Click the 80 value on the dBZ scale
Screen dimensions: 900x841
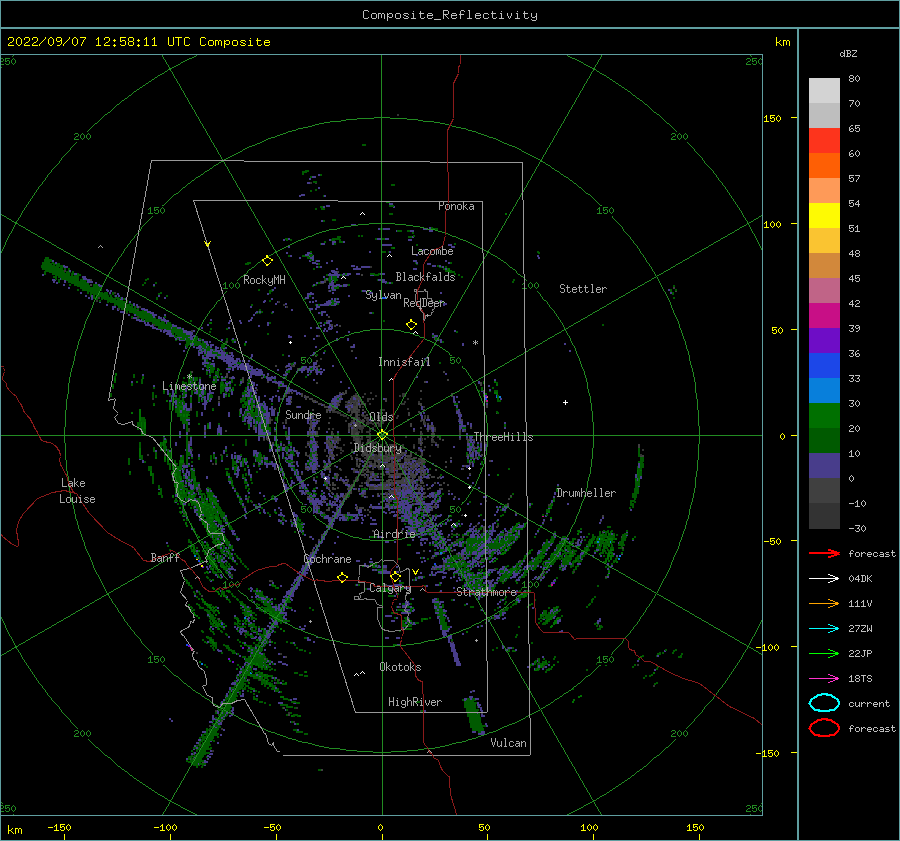point(854,79)
